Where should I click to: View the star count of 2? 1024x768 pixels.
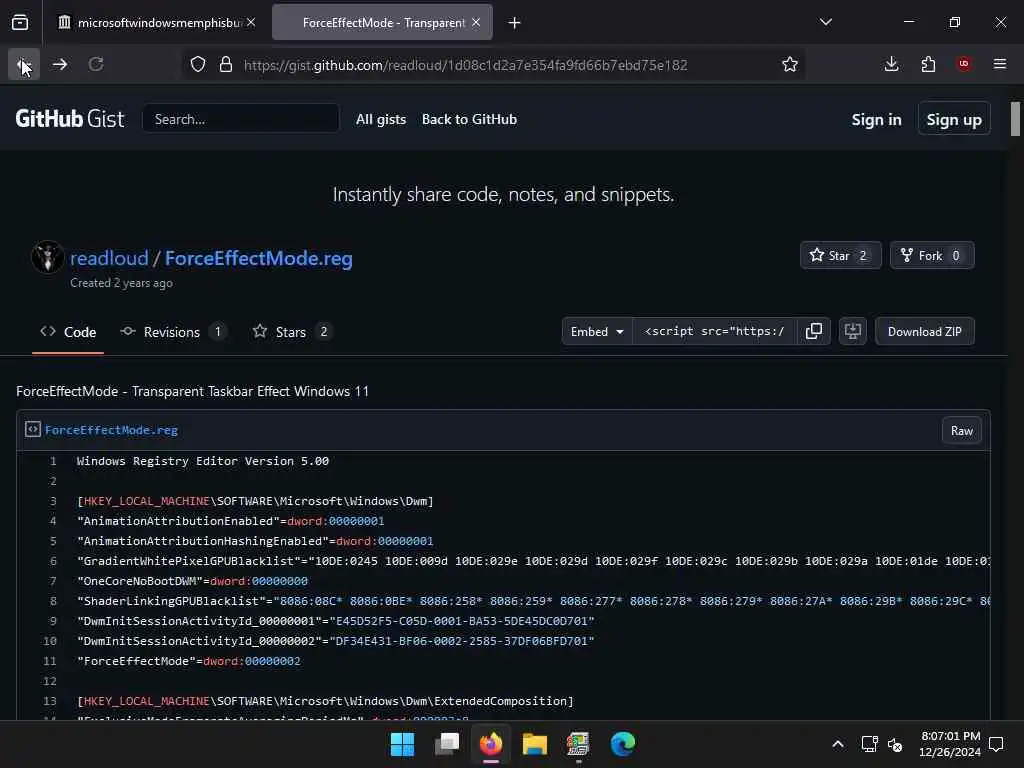click(863, 255)
